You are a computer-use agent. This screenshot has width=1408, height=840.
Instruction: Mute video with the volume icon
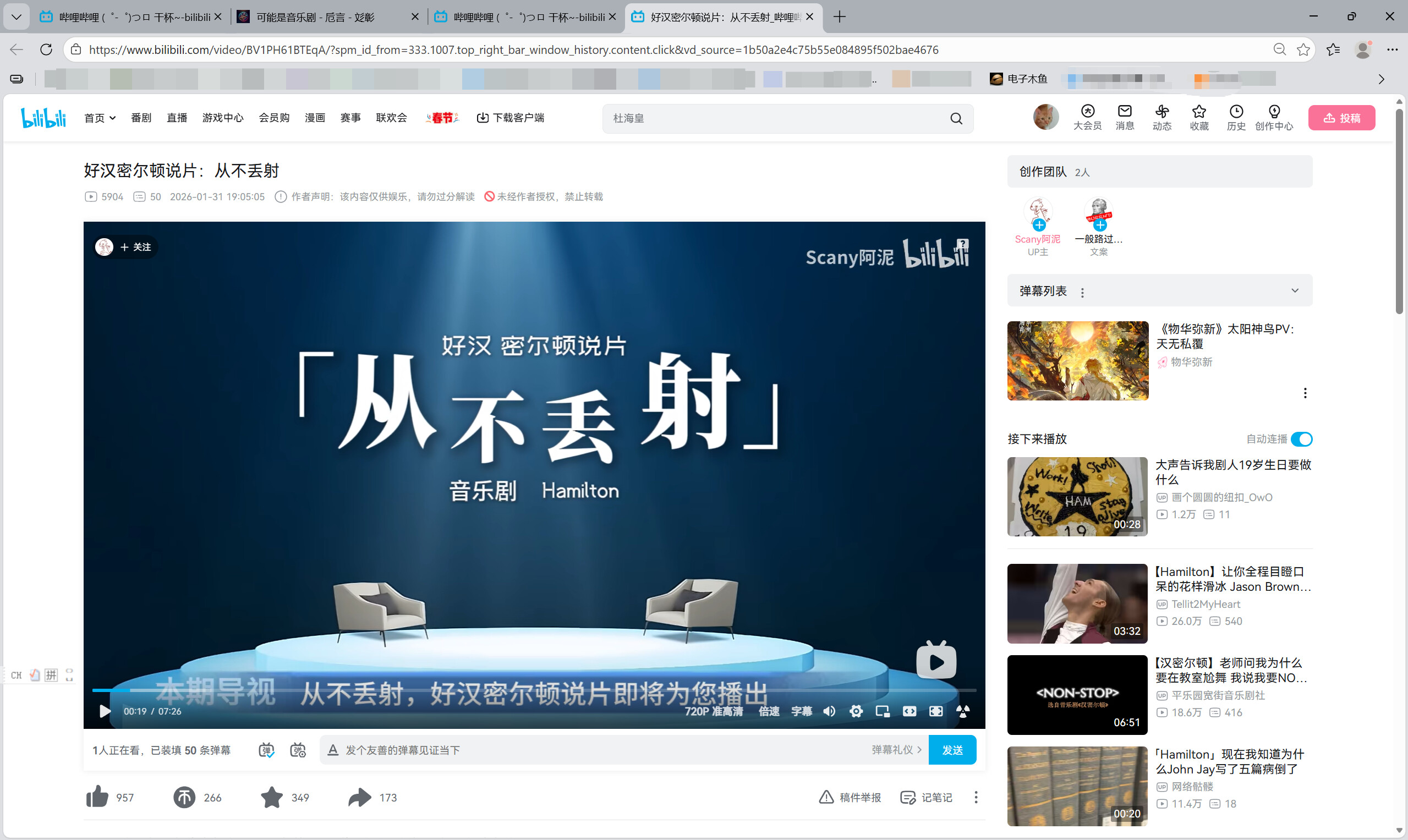click(x=829, y=711)
